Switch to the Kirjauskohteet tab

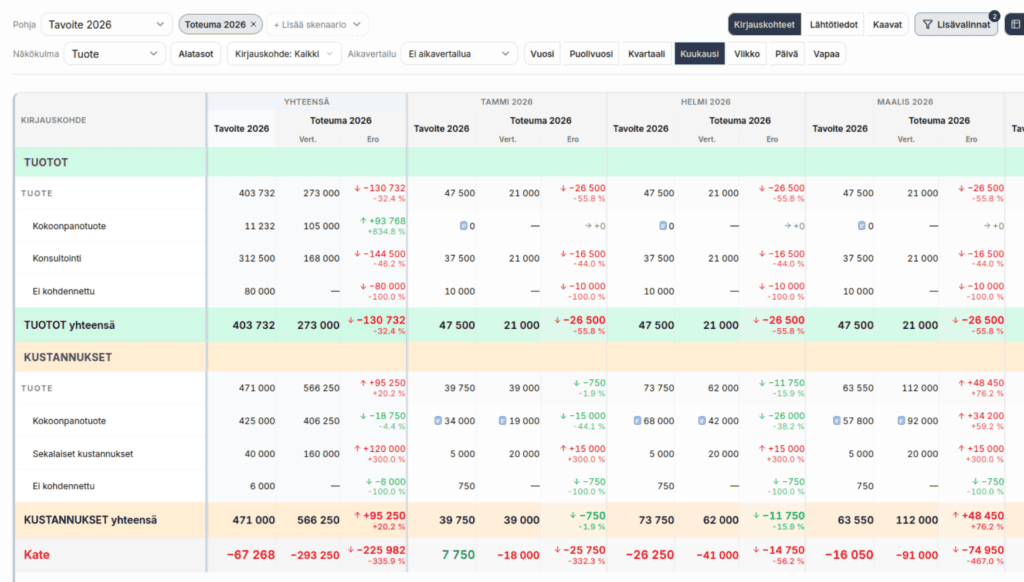(764, 25)
